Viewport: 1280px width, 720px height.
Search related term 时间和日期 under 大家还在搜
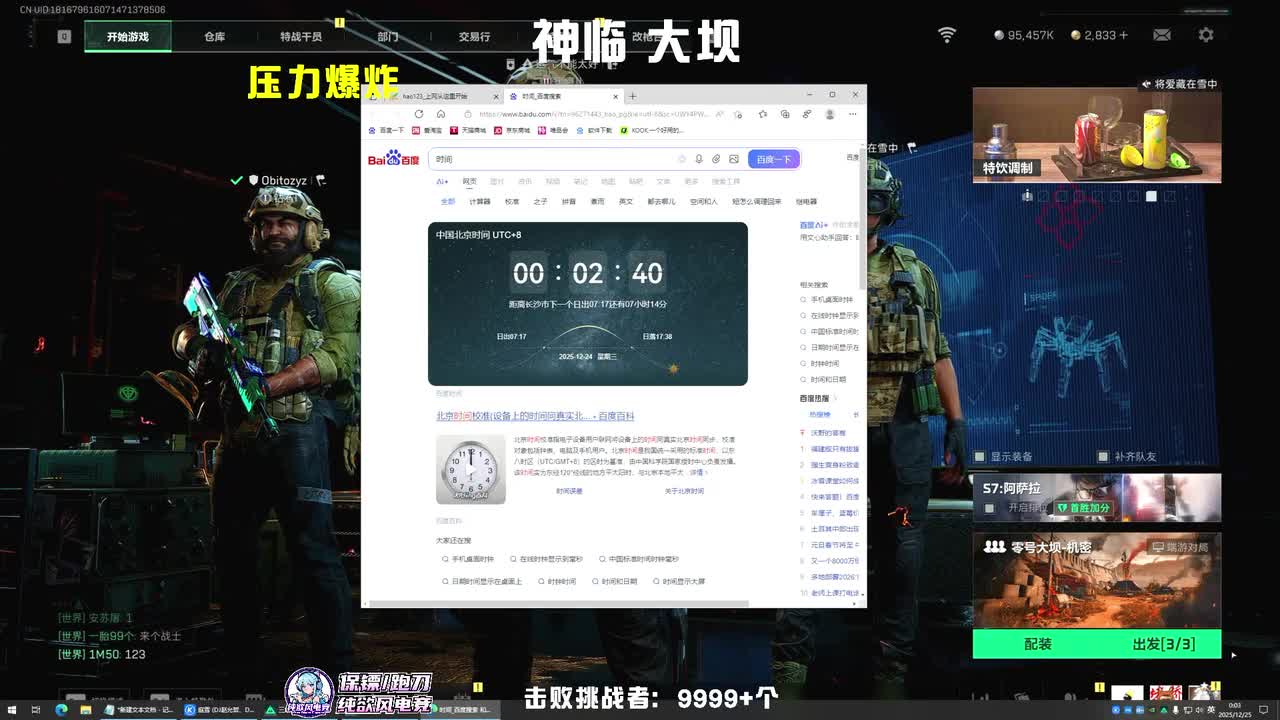click(615, 581)
